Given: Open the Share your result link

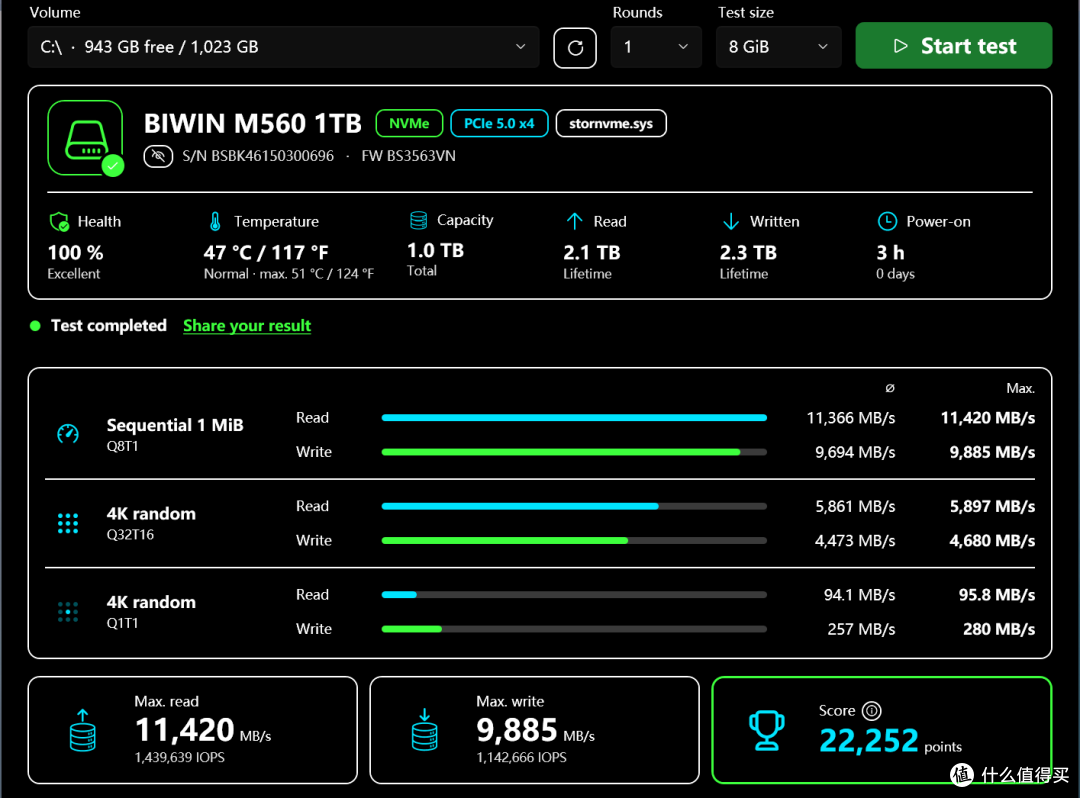Looking at the screenshot, I should 247,326.
